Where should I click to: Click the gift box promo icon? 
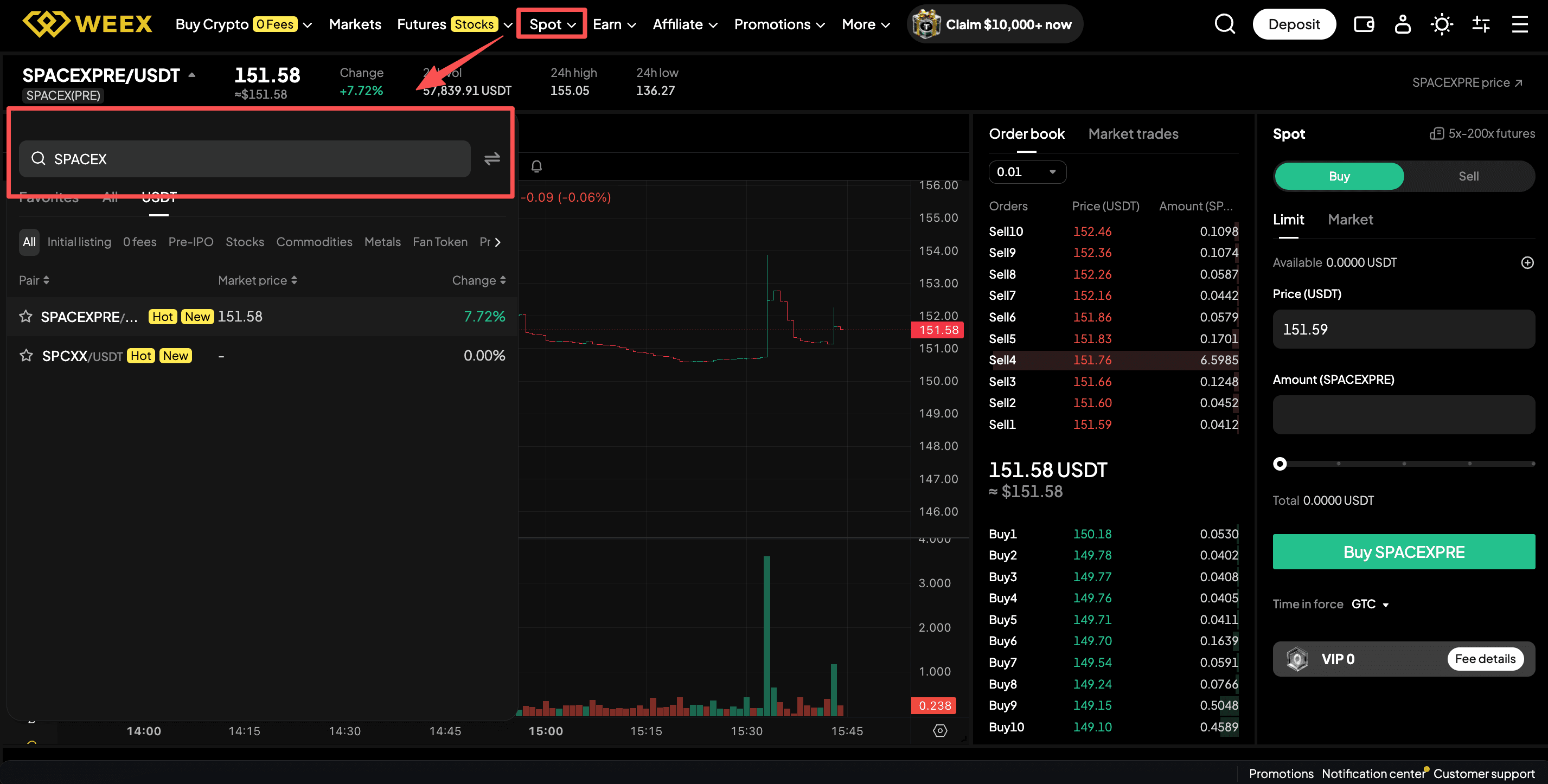pos(926,24)
